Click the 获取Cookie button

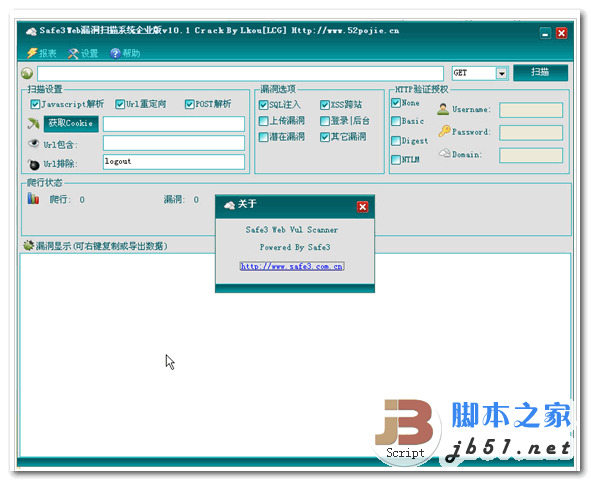coord(71,124)
